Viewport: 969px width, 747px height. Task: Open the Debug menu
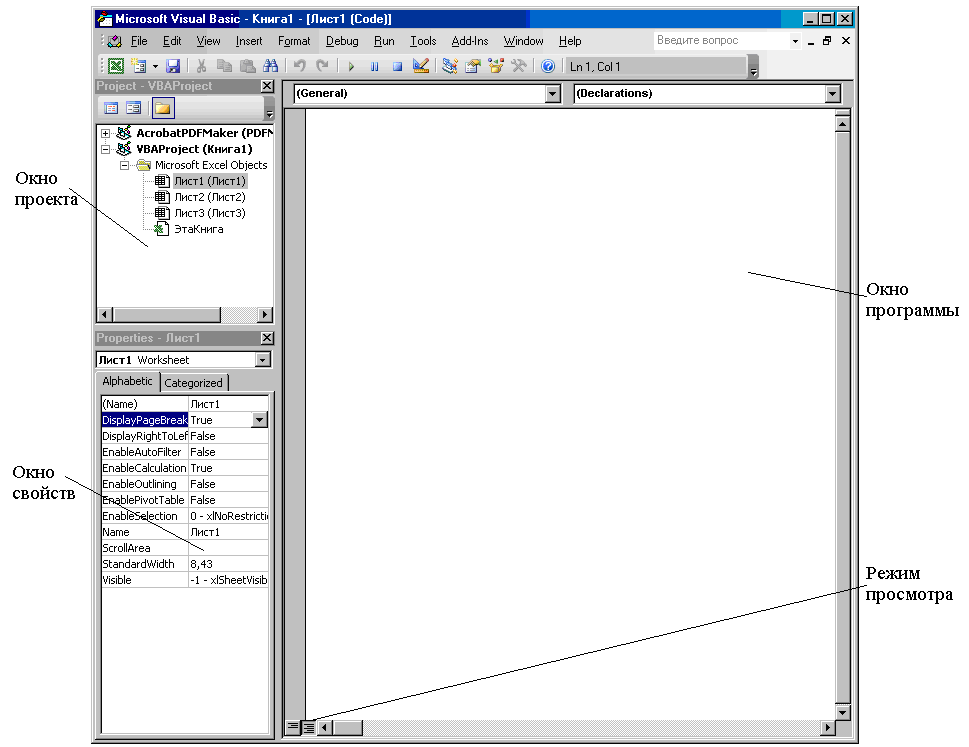click(342, 41)
